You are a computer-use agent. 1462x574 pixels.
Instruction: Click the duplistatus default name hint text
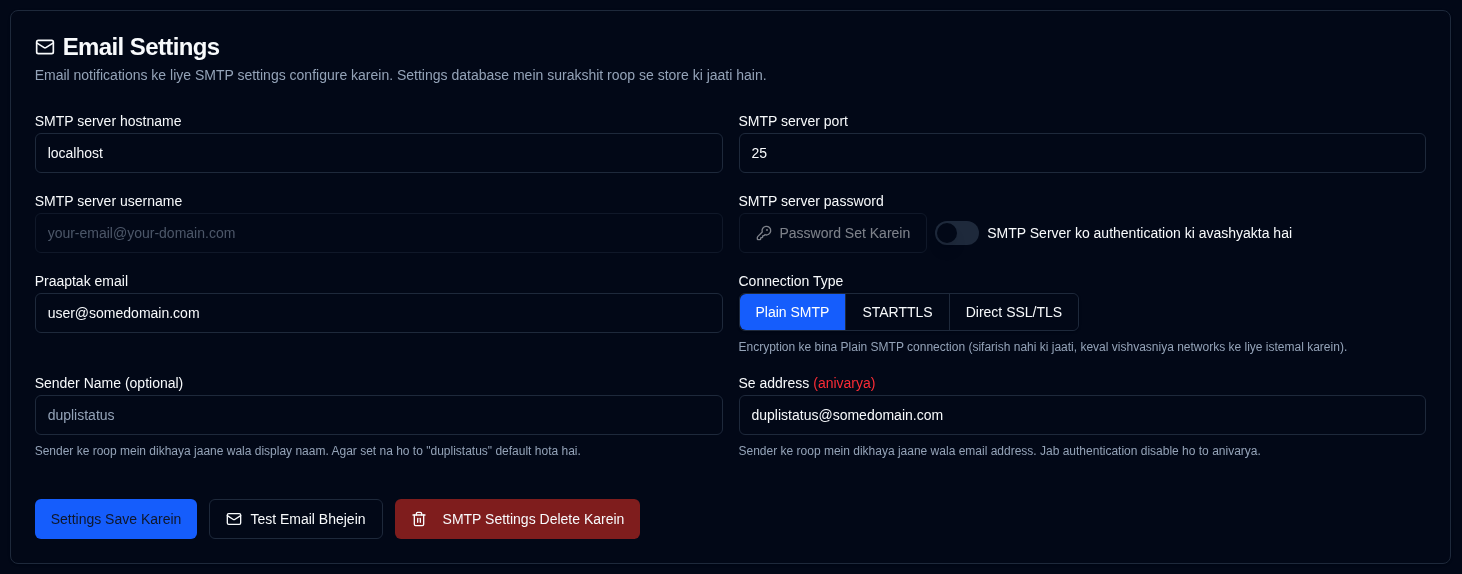pos(308,451)
